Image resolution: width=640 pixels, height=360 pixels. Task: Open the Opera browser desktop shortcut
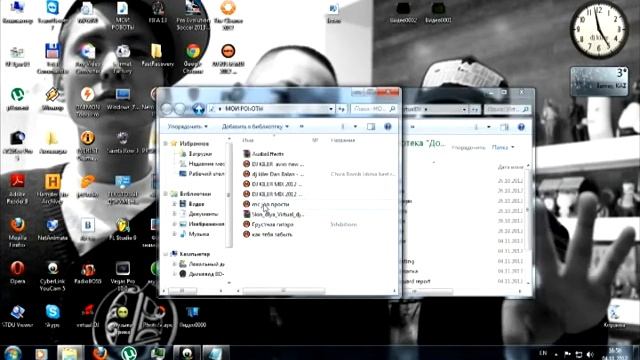[17, 272]
